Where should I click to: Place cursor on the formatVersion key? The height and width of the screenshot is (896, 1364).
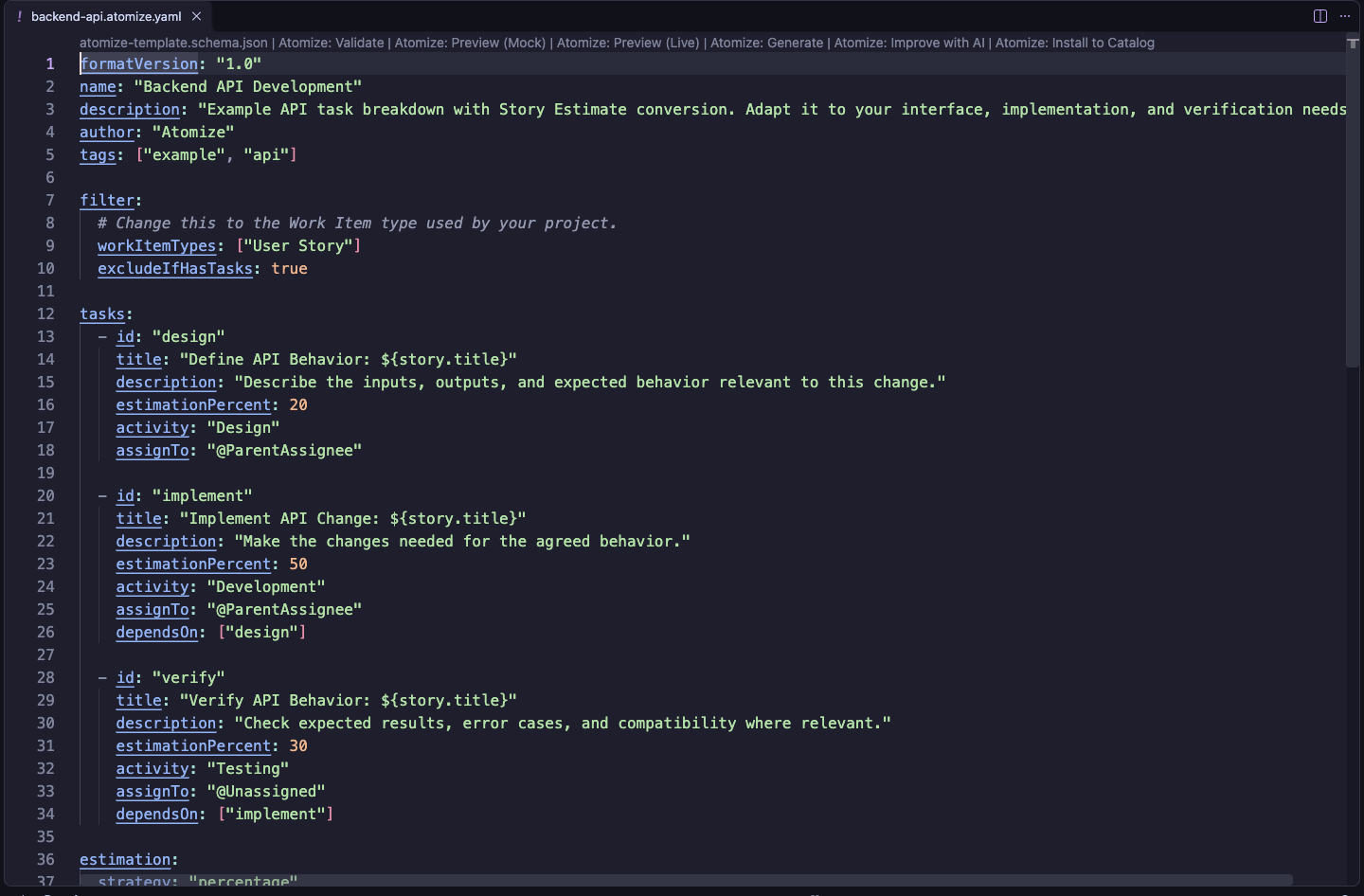pyautogui.click(x=139, y=63)
